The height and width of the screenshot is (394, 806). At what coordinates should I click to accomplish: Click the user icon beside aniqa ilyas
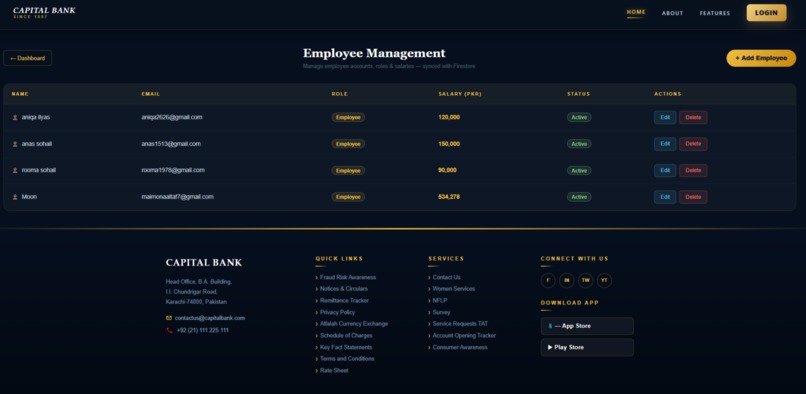[15, 117]
